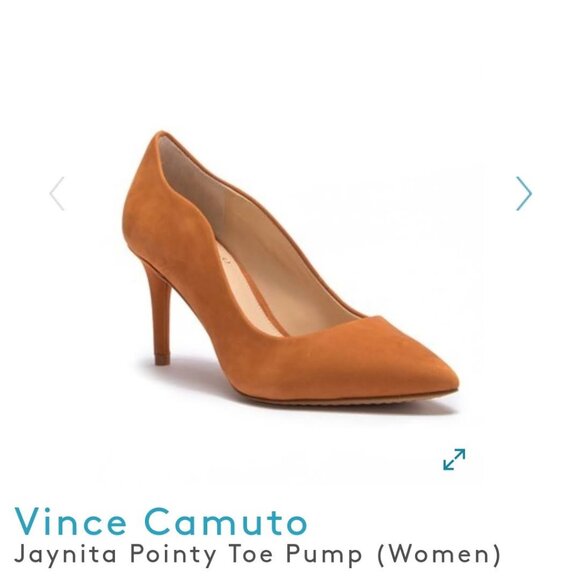This screenshot has width=580, height=580.
Task: Click the word Toe in product name
Action: (252, 554)
